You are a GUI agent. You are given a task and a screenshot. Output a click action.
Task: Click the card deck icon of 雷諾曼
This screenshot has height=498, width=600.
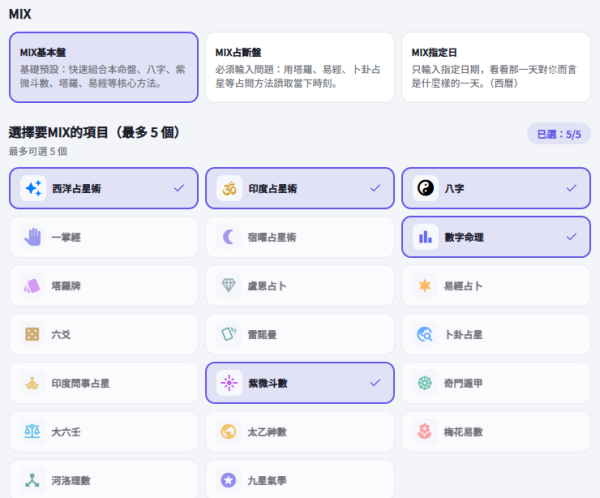point(229,334)
